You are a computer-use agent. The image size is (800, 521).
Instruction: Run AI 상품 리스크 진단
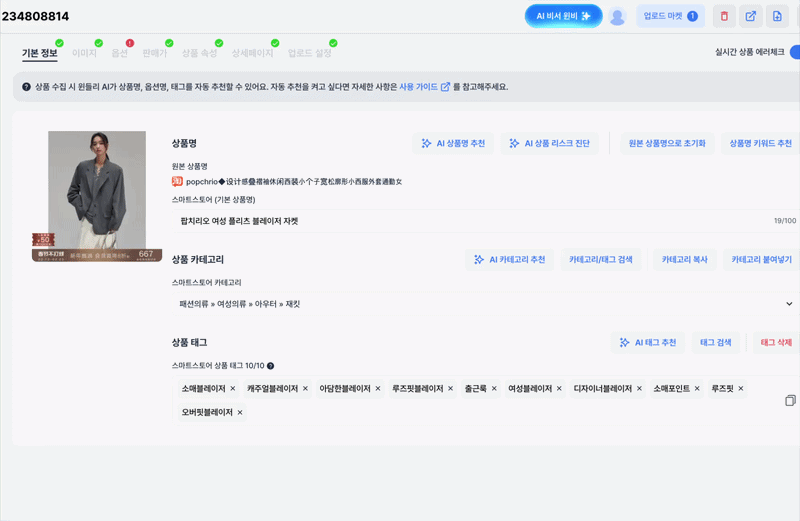(550, 143)
